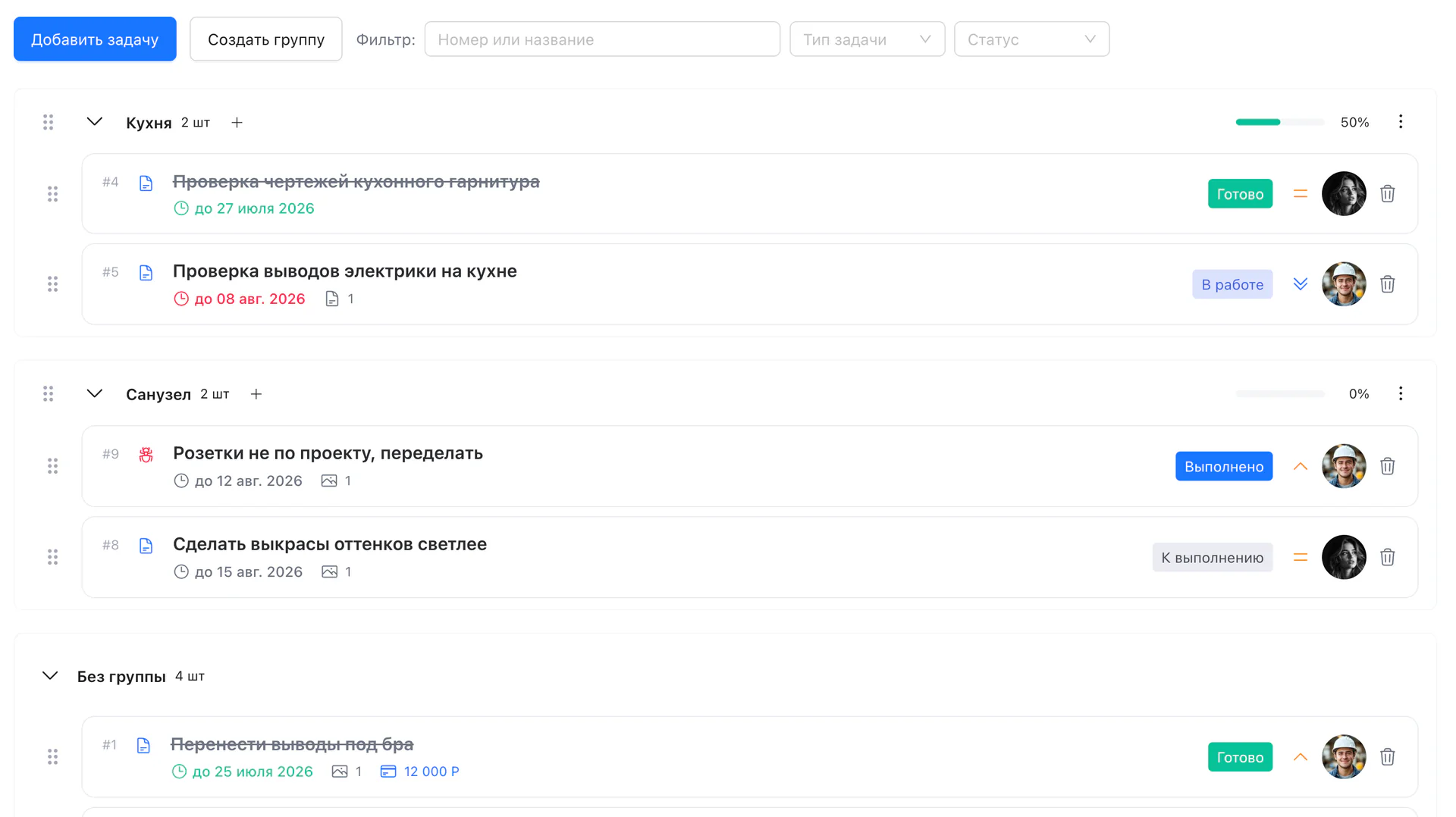Focus the Номер или название filter field
The height and width of the screenshot is (817, 1456).
click(602, 39)
